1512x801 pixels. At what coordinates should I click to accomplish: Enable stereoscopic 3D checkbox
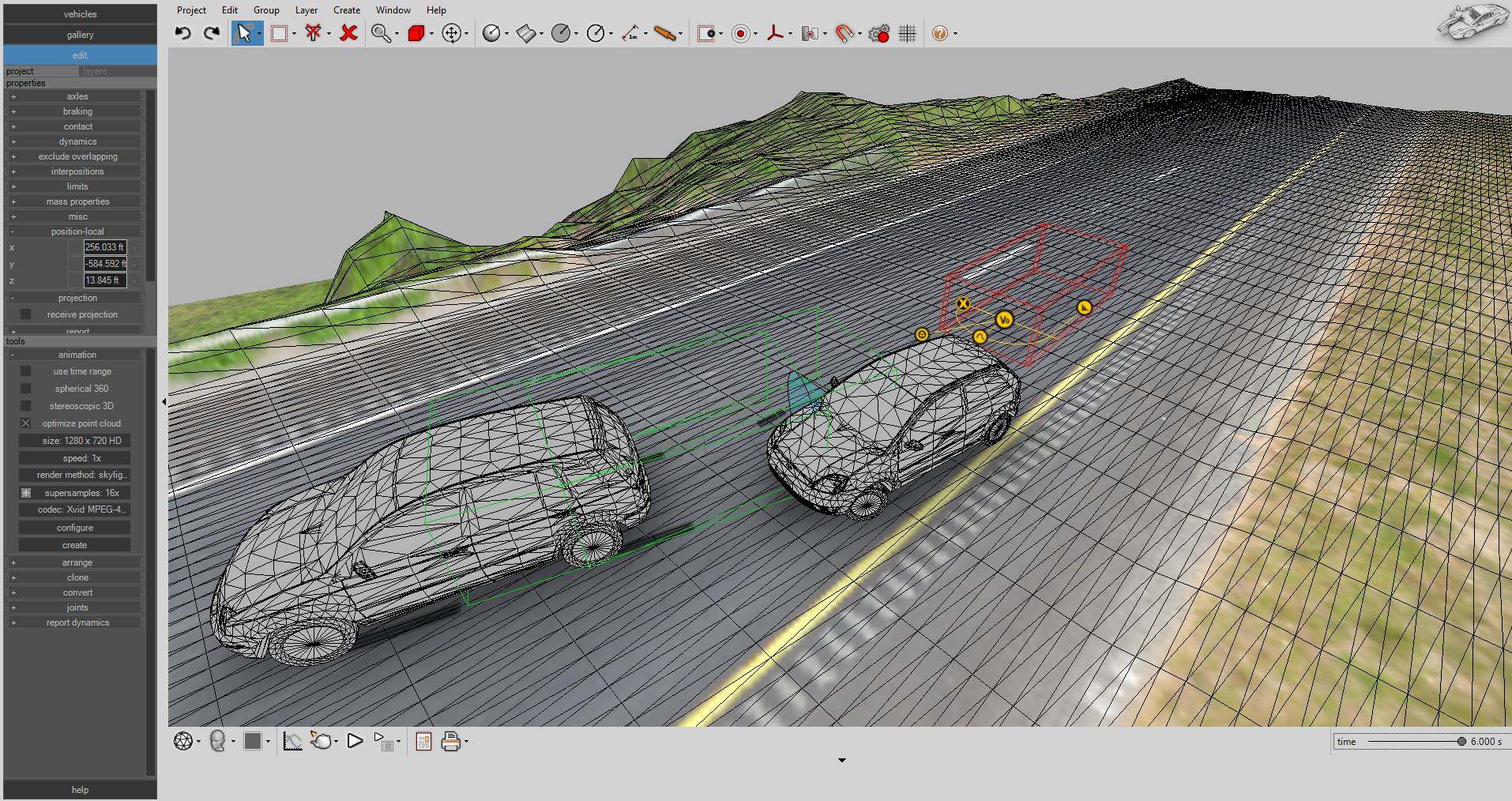[x=26, y=406]
